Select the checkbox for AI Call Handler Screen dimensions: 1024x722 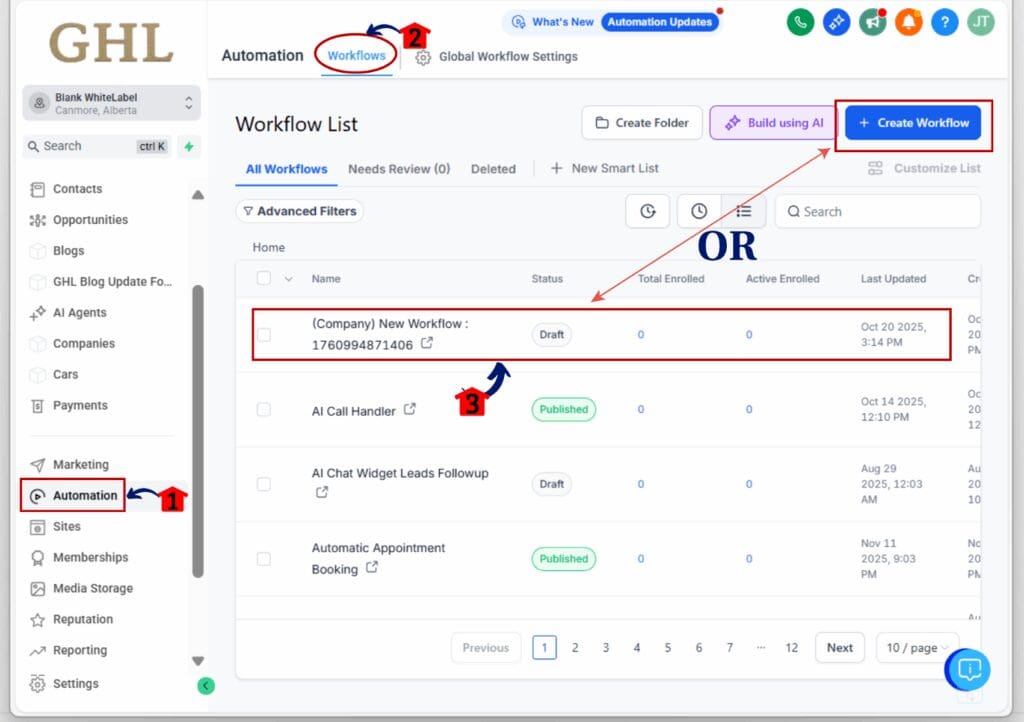click(265, 410)
